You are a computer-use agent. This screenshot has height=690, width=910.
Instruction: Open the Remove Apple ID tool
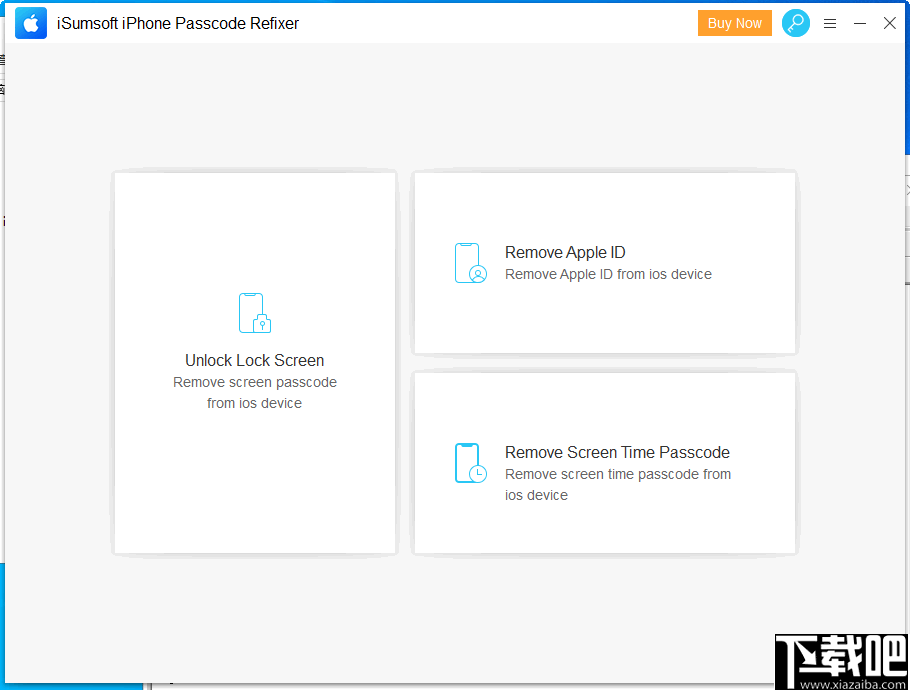point(604,263)
